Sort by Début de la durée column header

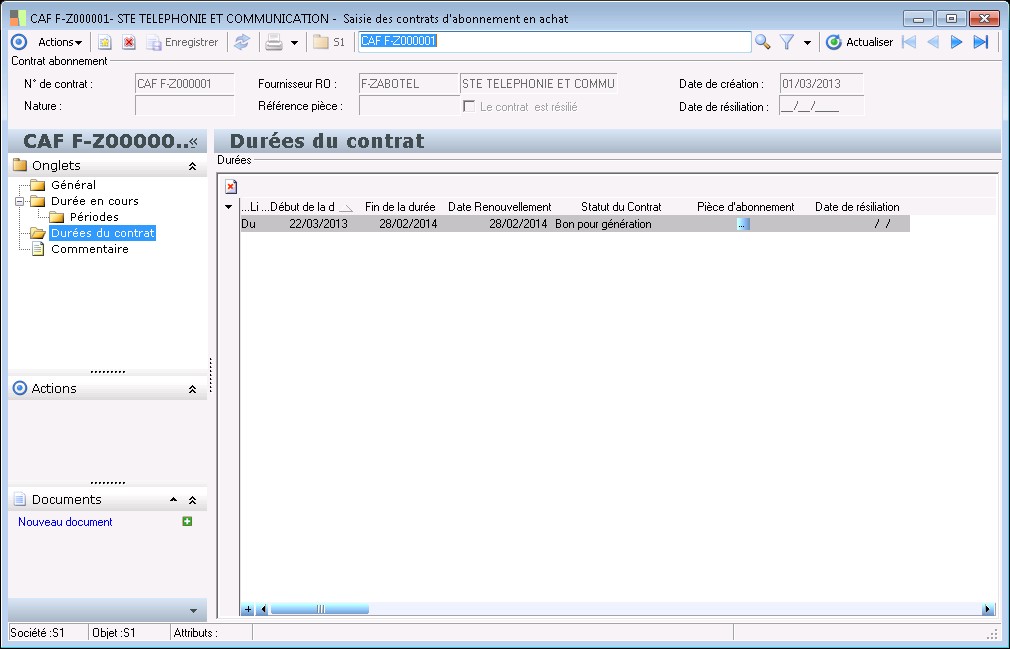pyautogui.click(x=311, y=207)
